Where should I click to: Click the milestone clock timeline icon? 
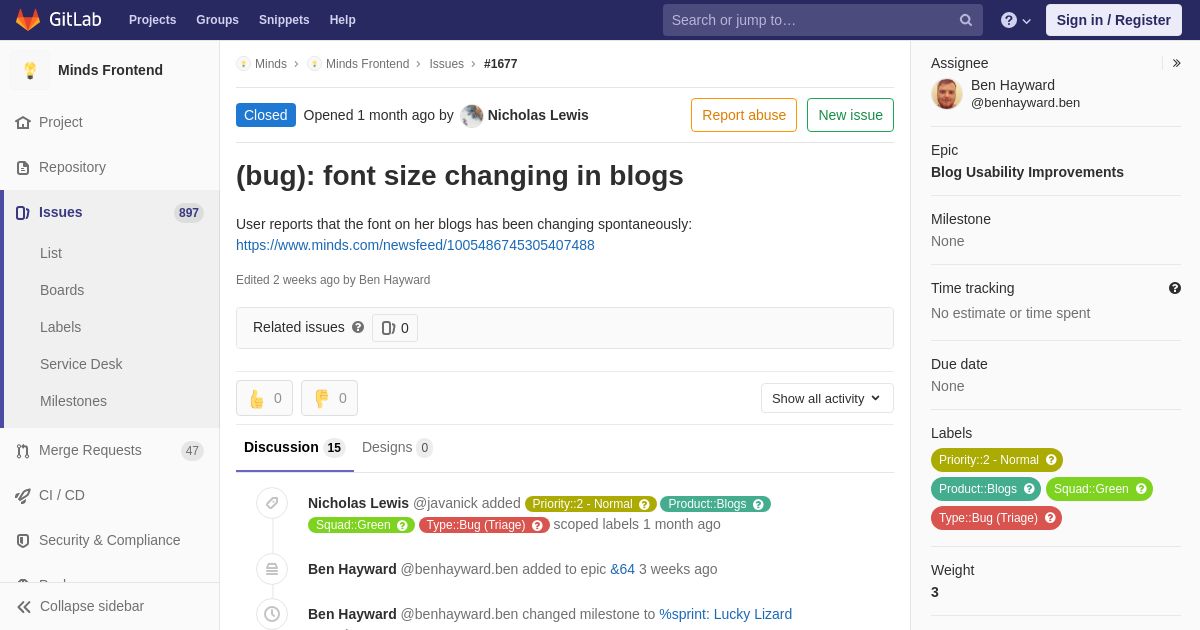tap(272, 614)
